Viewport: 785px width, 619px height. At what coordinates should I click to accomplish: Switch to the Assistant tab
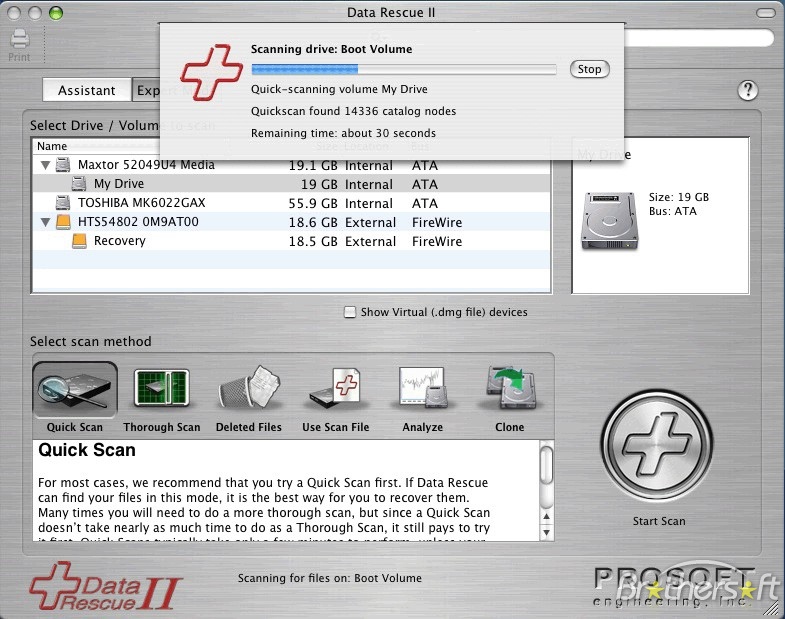click(x=87, y=90)
